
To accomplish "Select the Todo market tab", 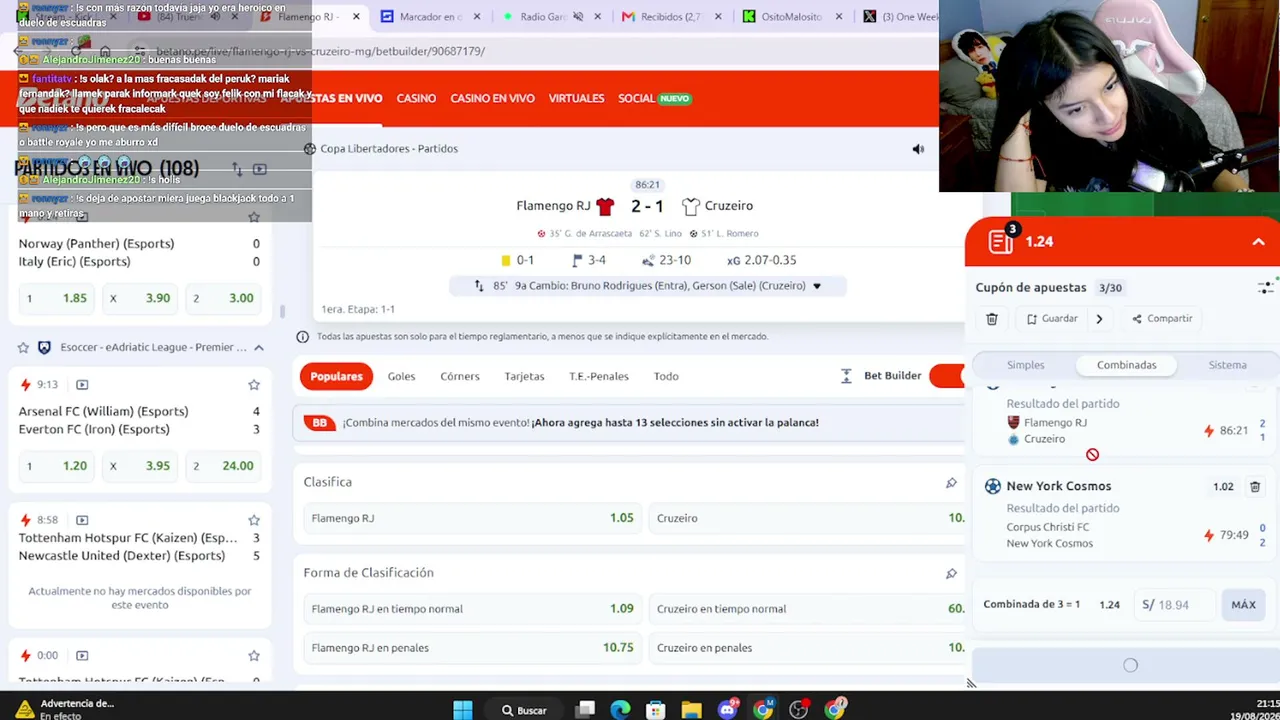I will [x=666, y=377].
